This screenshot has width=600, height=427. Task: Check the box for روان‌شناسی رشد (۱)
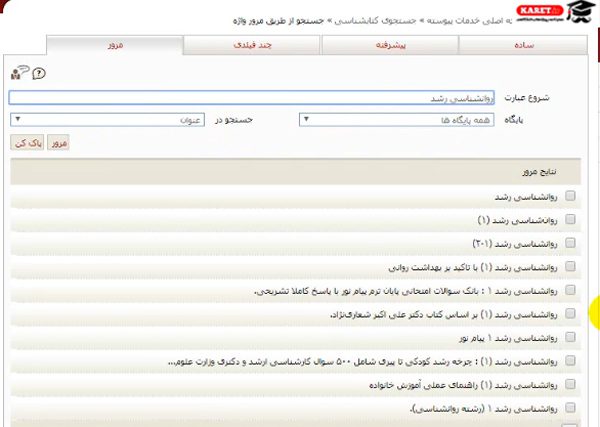click(570, 219)
